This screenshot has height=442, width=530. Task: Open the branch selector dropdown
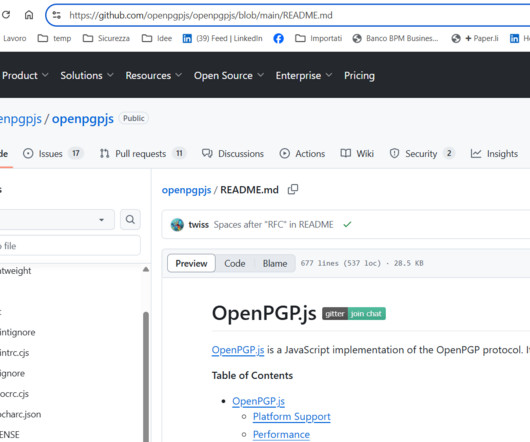(56, 220)
